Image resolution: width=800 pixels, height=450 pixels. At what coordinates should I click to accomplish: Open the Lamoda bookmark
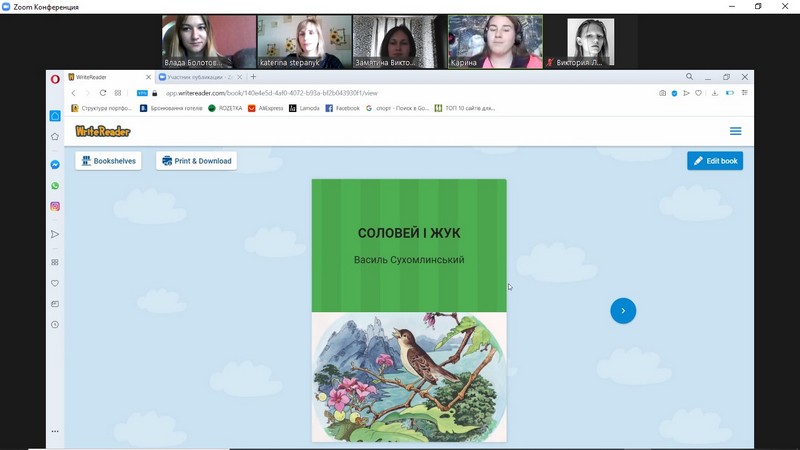click(x=304, y=108)
